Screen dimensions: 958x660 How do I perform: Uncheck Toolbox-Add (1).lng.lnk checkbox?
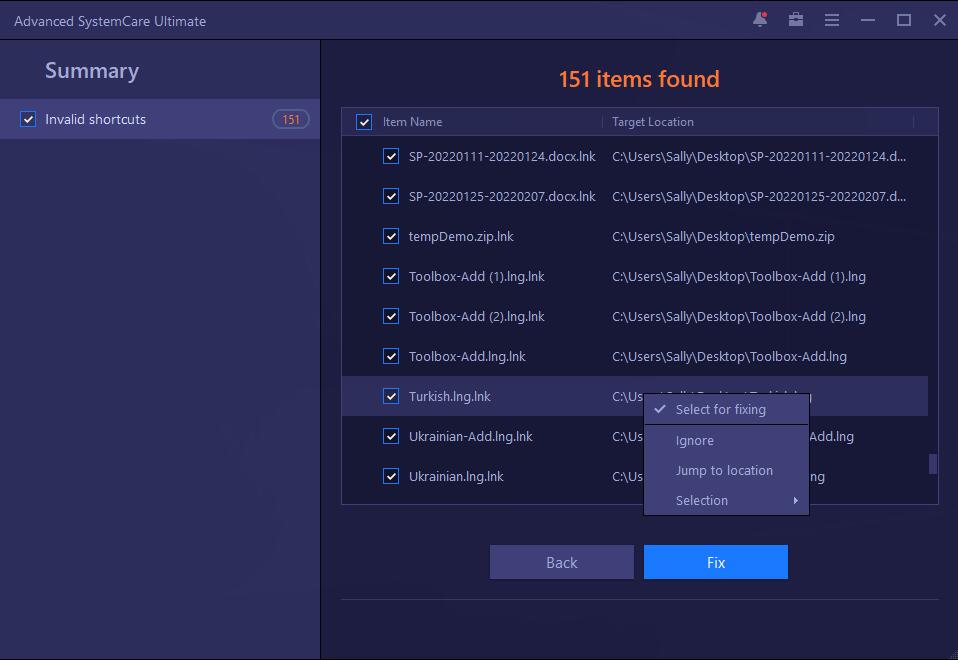tap(391, 276)
